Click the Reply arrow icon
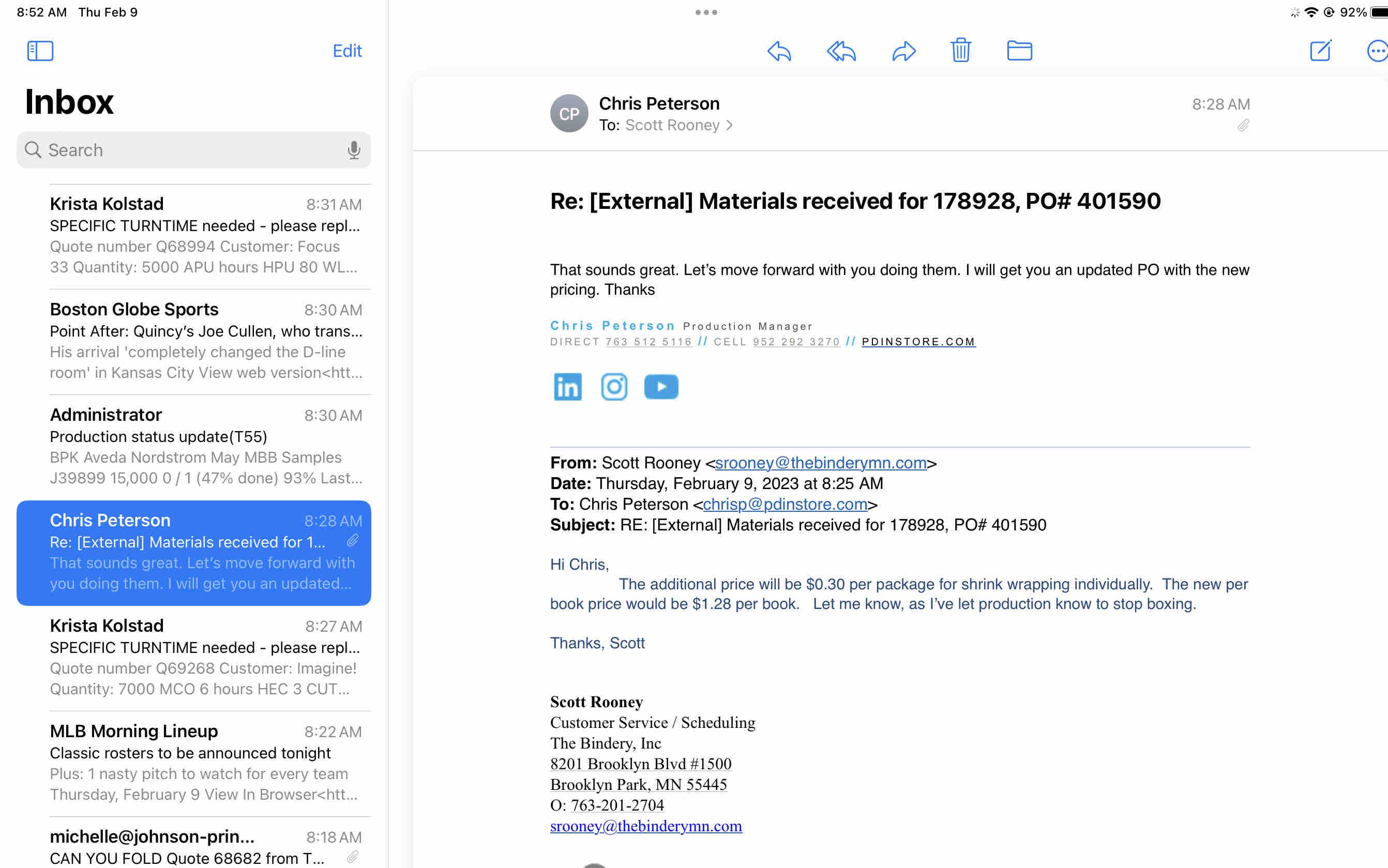 [x=779, y=51]
